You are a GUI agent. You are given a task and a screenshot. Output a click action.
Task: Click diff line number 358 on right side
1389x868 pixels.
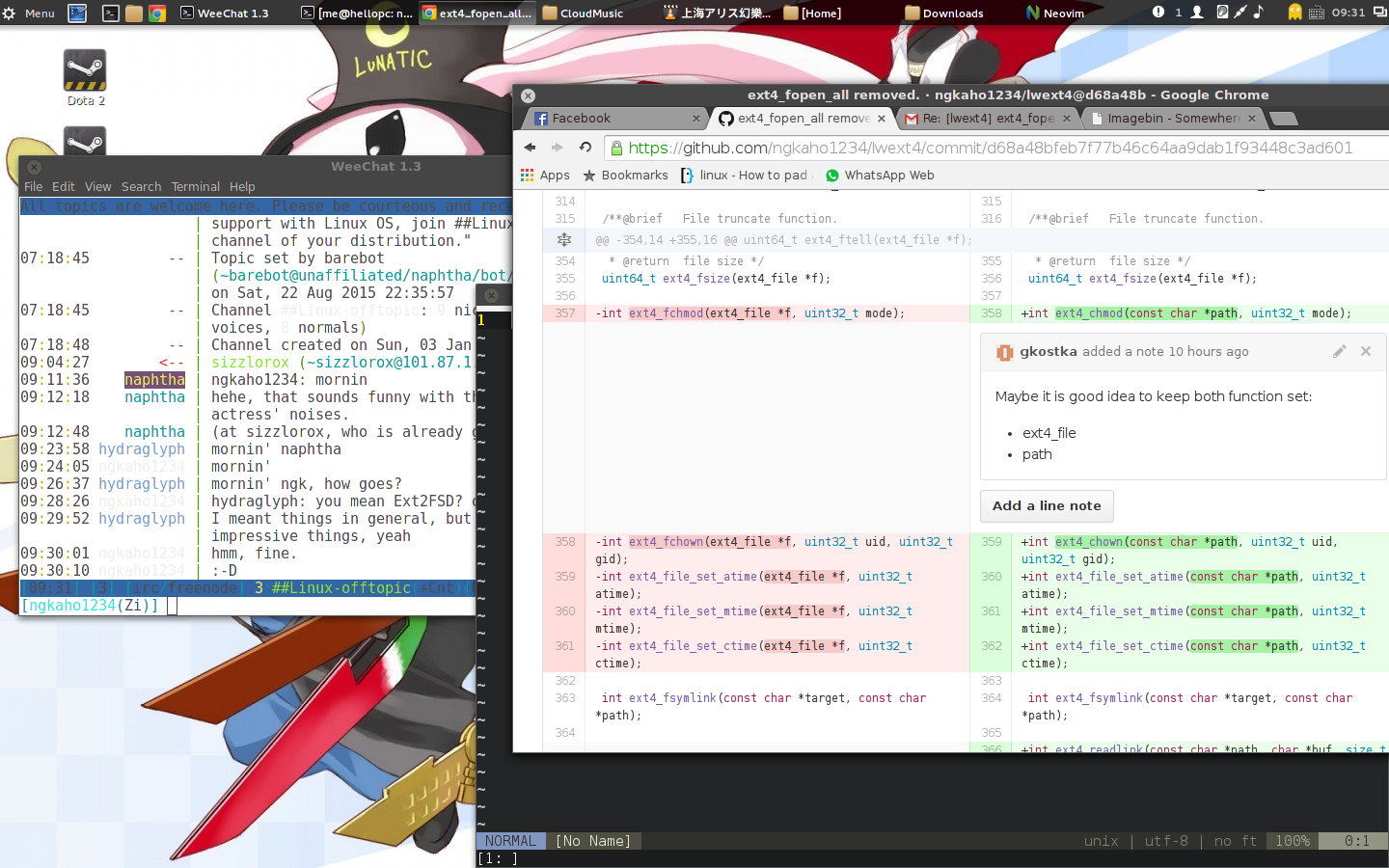[992, 313]
